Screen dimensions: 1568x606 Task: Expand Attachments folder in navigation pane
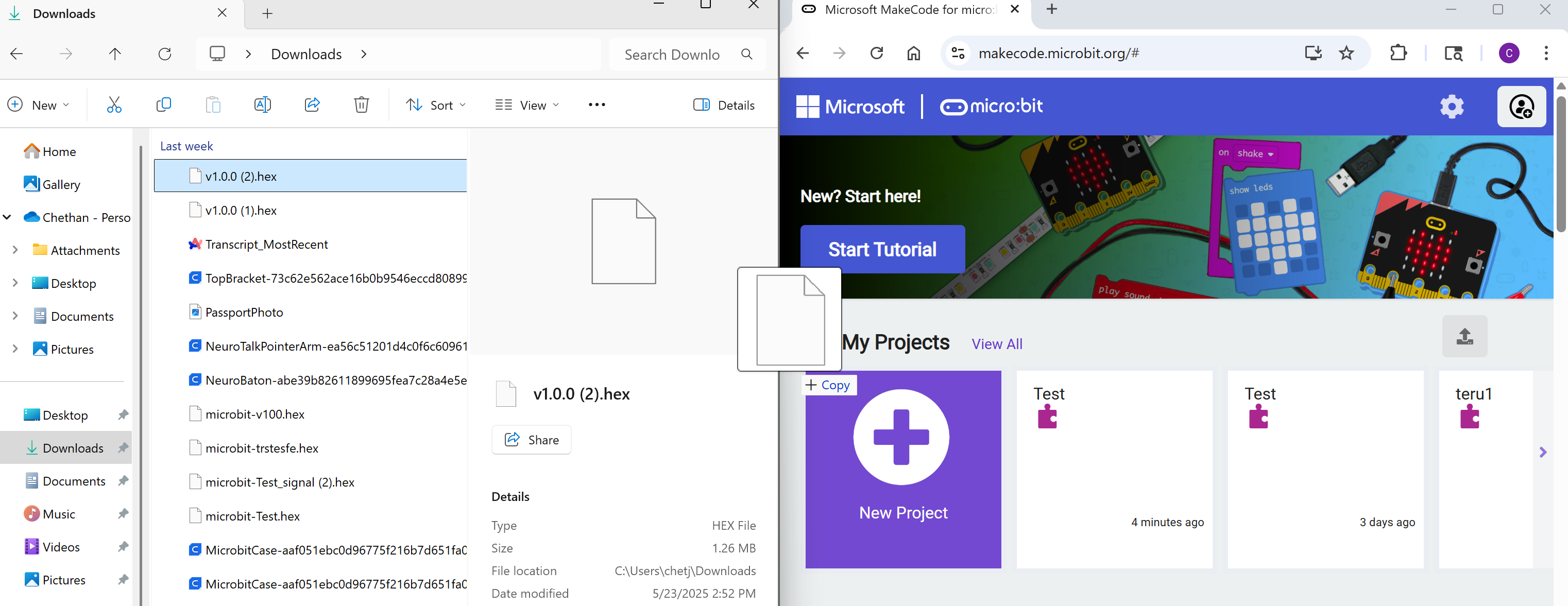tap(15, 250)
